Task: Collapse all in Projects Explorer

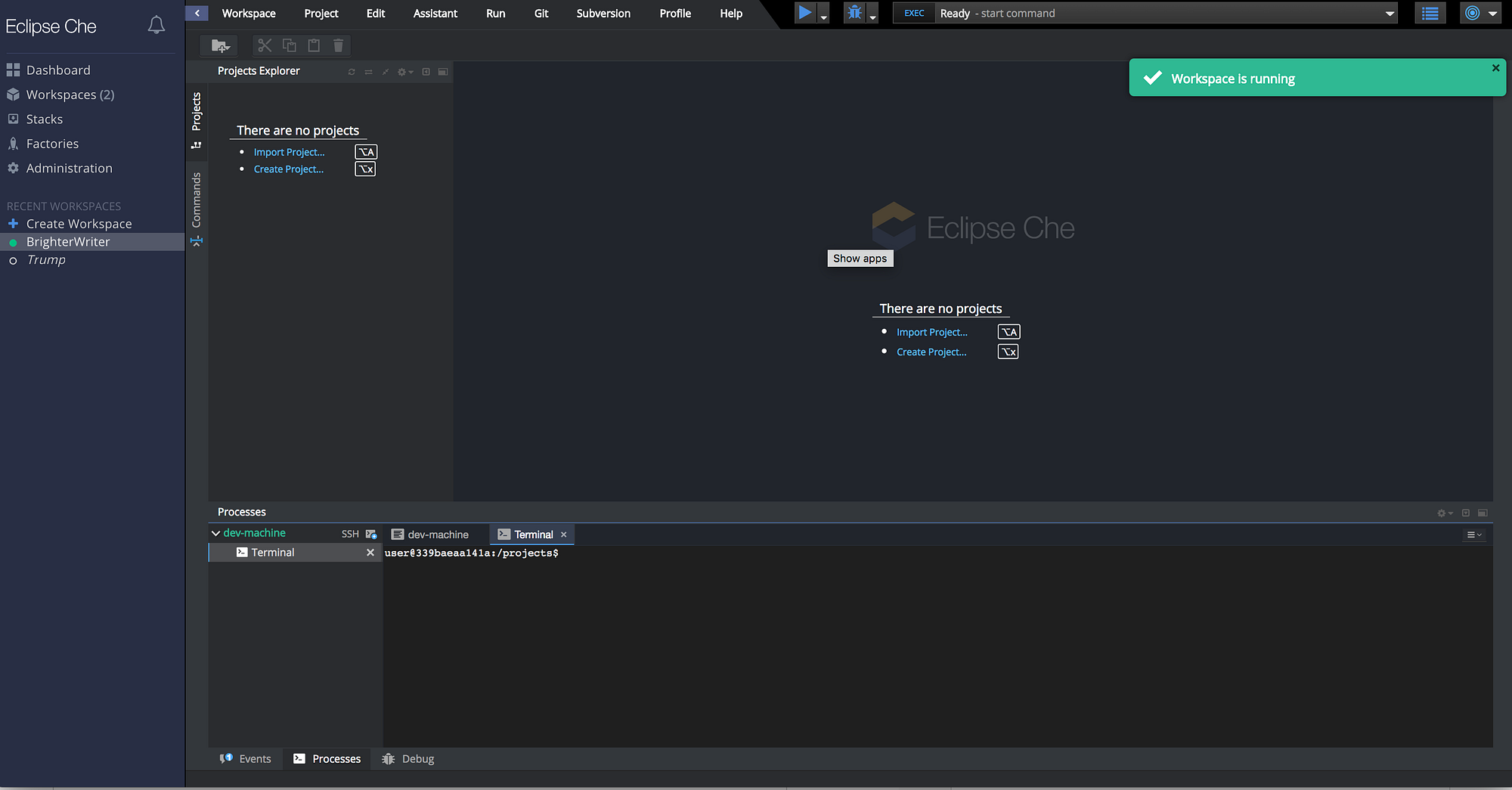Action: [386, 72]
